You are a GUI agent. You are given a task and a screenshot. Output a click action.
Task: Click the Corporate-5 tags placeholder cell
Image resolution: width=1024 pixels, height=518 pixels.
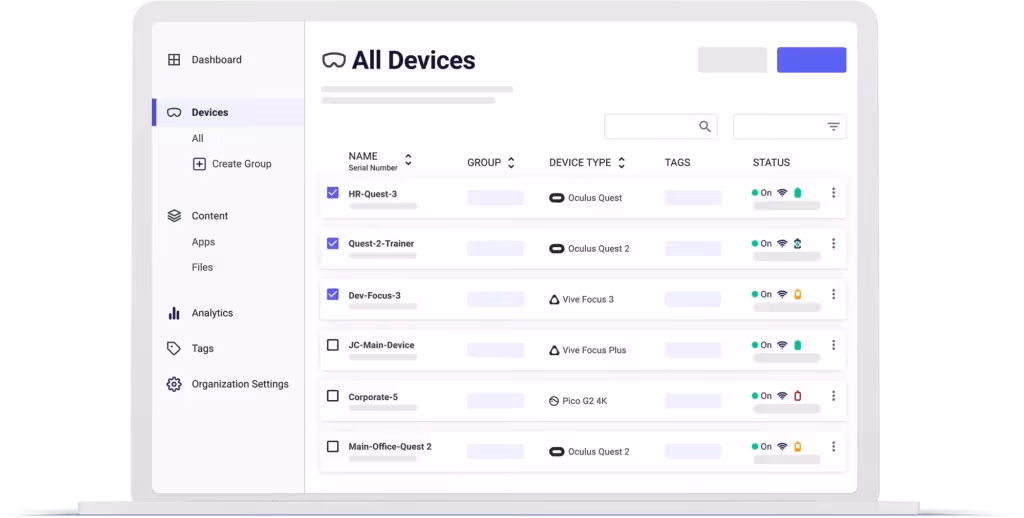point(693,400)
